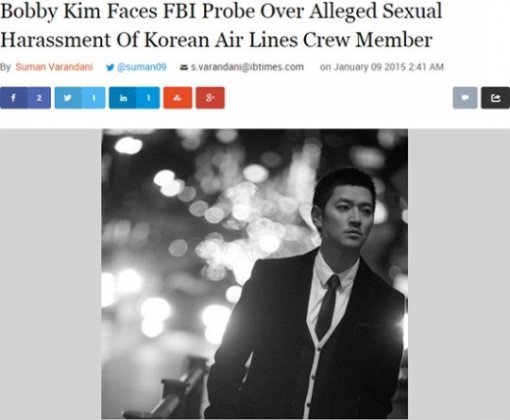
Task: Click the dark share arrow icon
Action: (x=495, y=98)
